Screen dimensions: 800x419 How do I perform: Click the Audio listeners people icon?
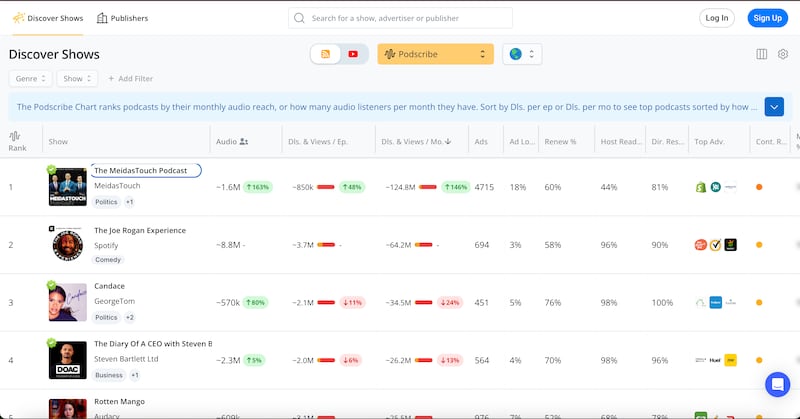coord(244,141)
